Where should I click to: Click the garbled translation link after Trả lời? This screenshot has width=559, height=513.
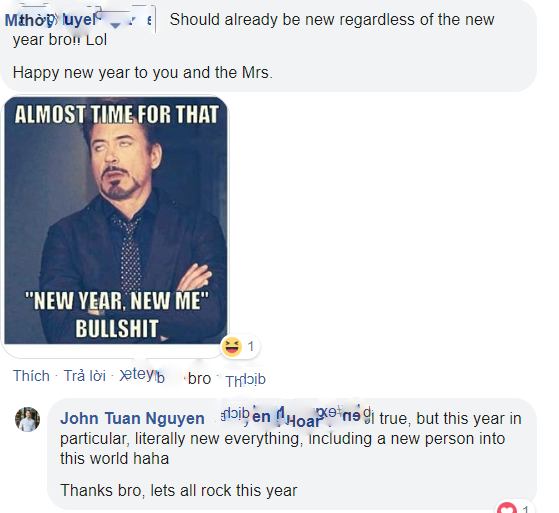point(142,375)
